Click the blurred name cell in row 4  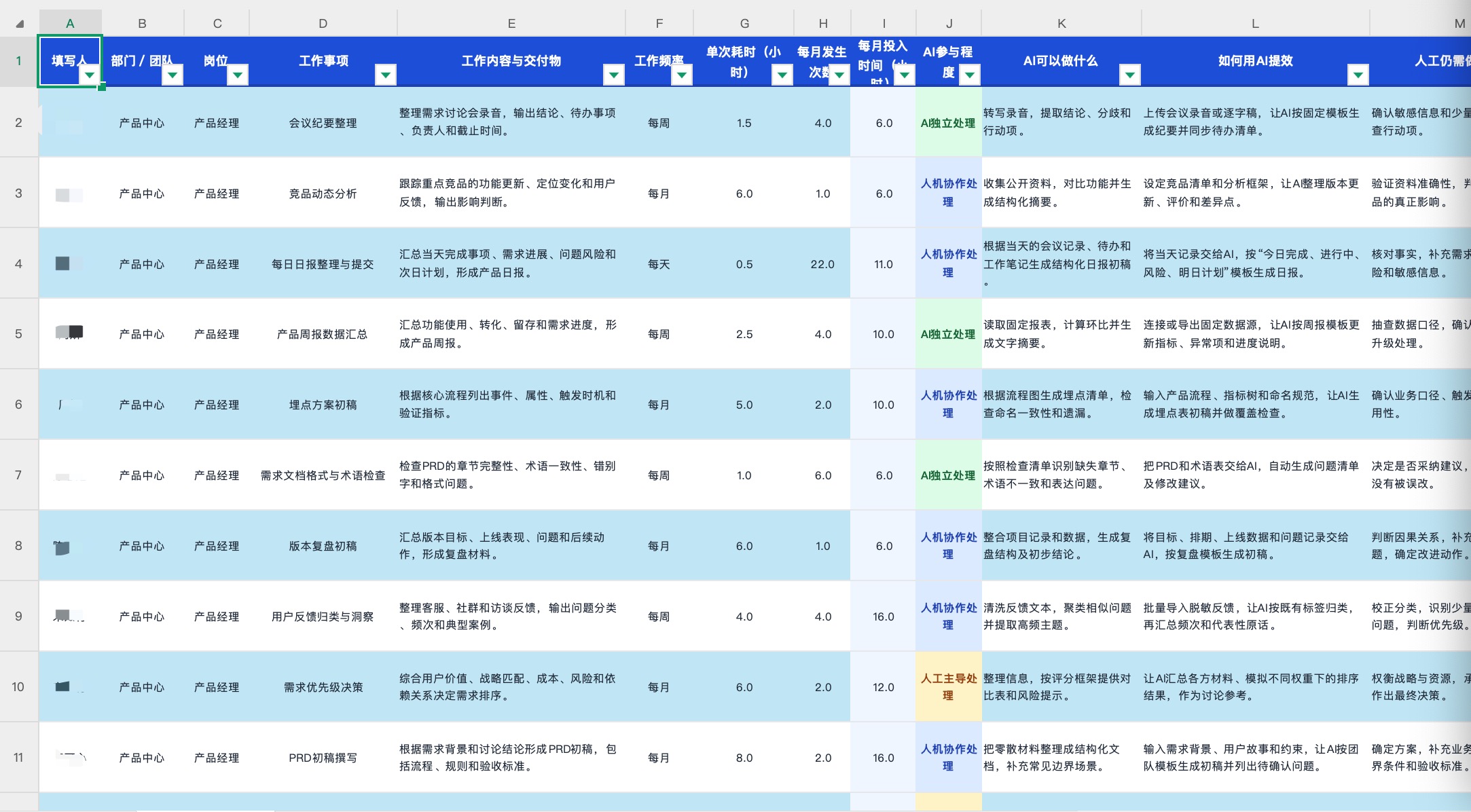coord(70,263)
